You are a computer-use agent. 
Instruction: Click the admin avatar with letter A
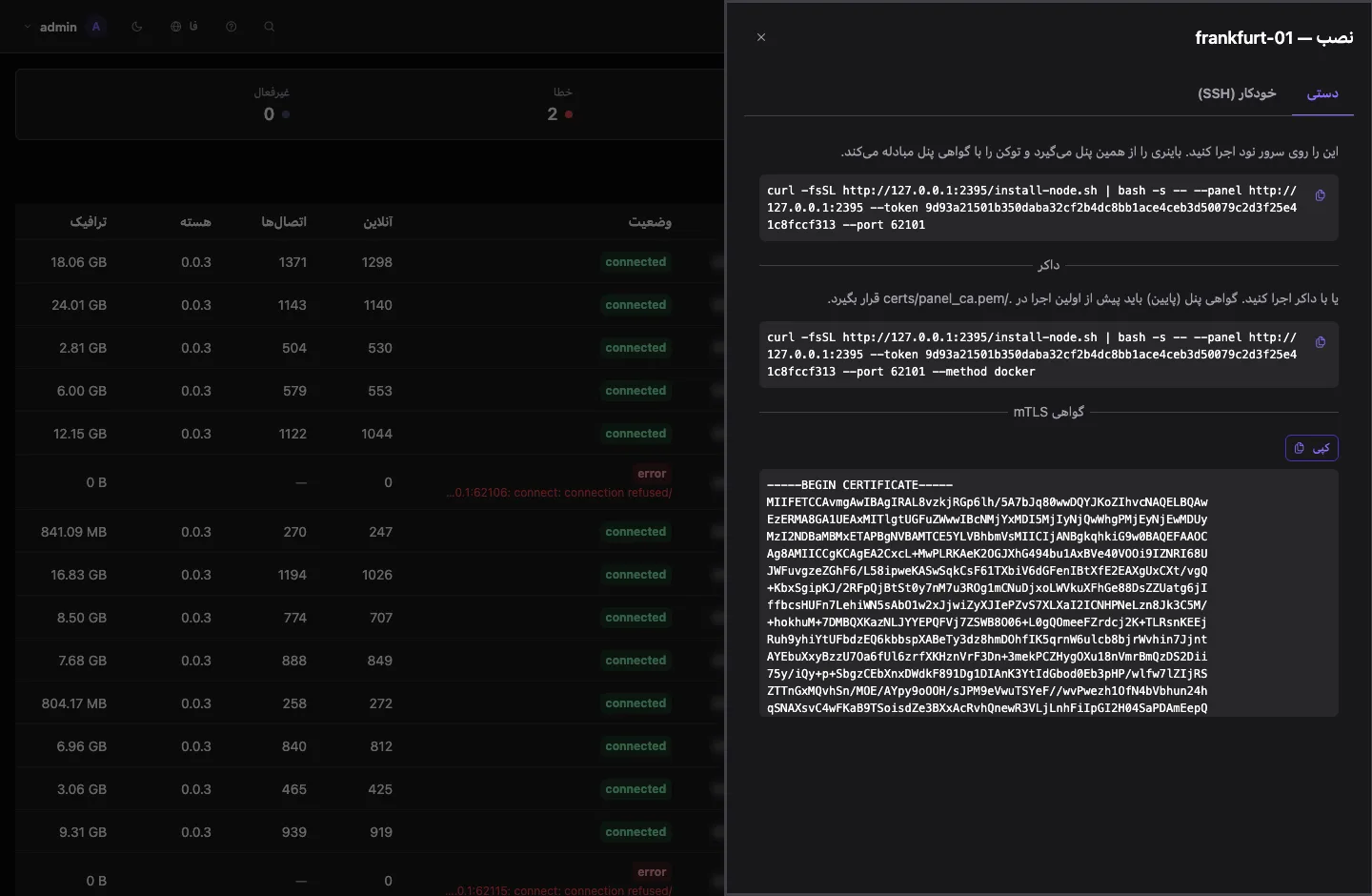pyautogui.click(x=96, y=27)
